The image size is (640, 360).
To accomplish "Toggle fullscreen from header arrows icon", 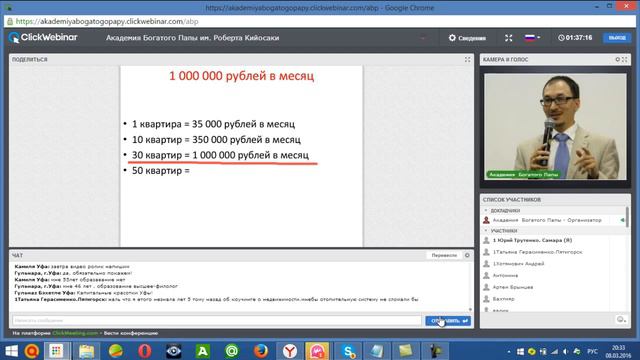I will [x=509, y=38].
